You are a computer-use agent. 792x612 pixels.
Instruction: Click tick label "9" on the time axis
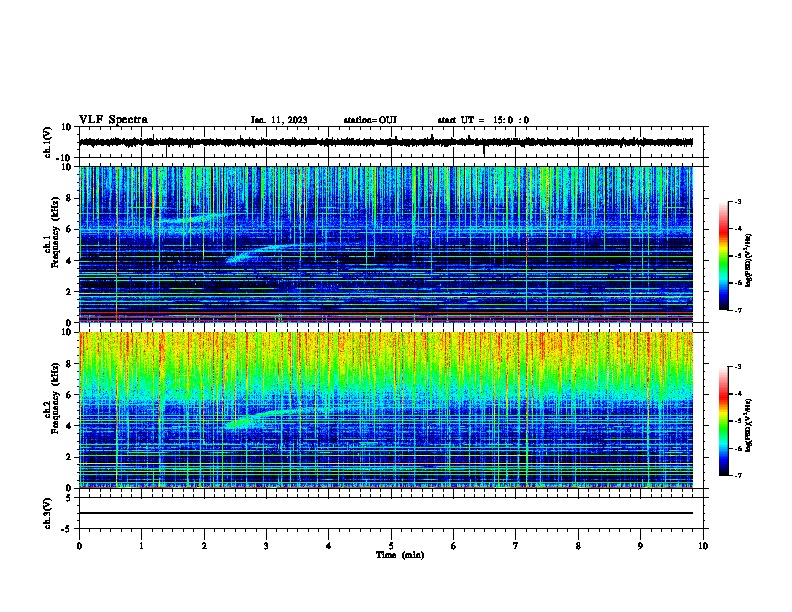640,546
